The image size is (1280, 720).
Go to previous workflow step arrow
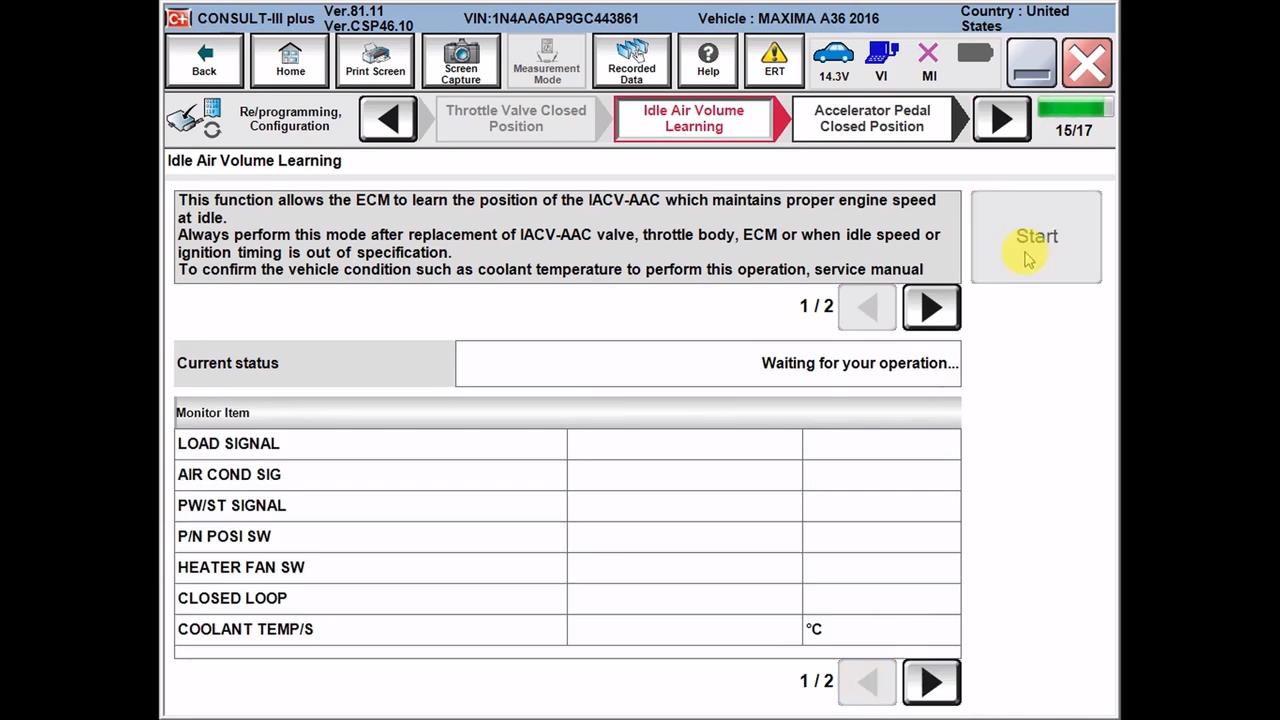[x=388, y=119]
